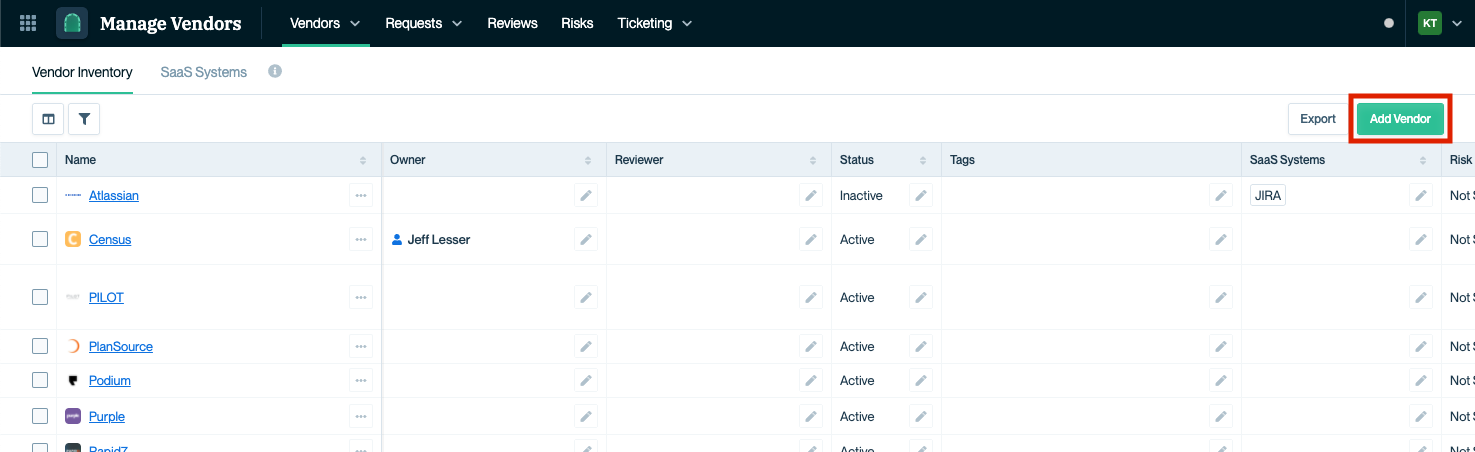The image size is (1475, 452).
Task: Edit the SaaS Systems of PlanSource
Action: [x=1421, y=346]
